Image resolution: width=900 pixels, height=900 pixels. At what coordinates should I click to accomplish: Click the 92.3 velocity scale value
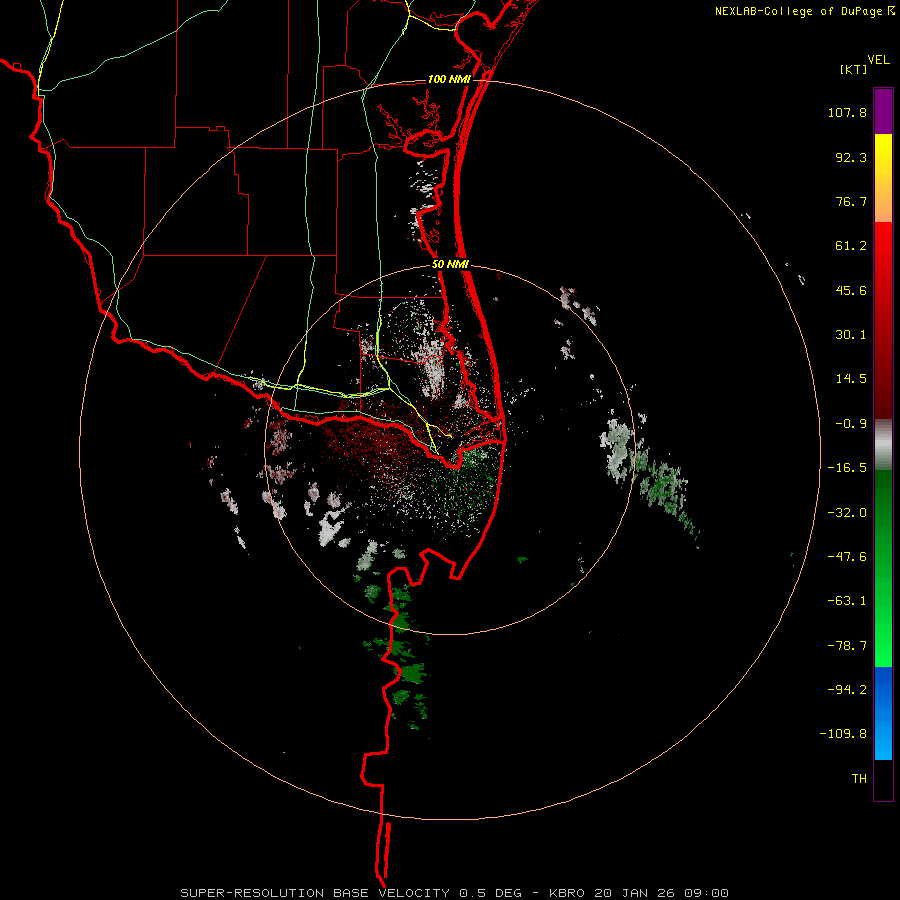[x=851, y=157]
